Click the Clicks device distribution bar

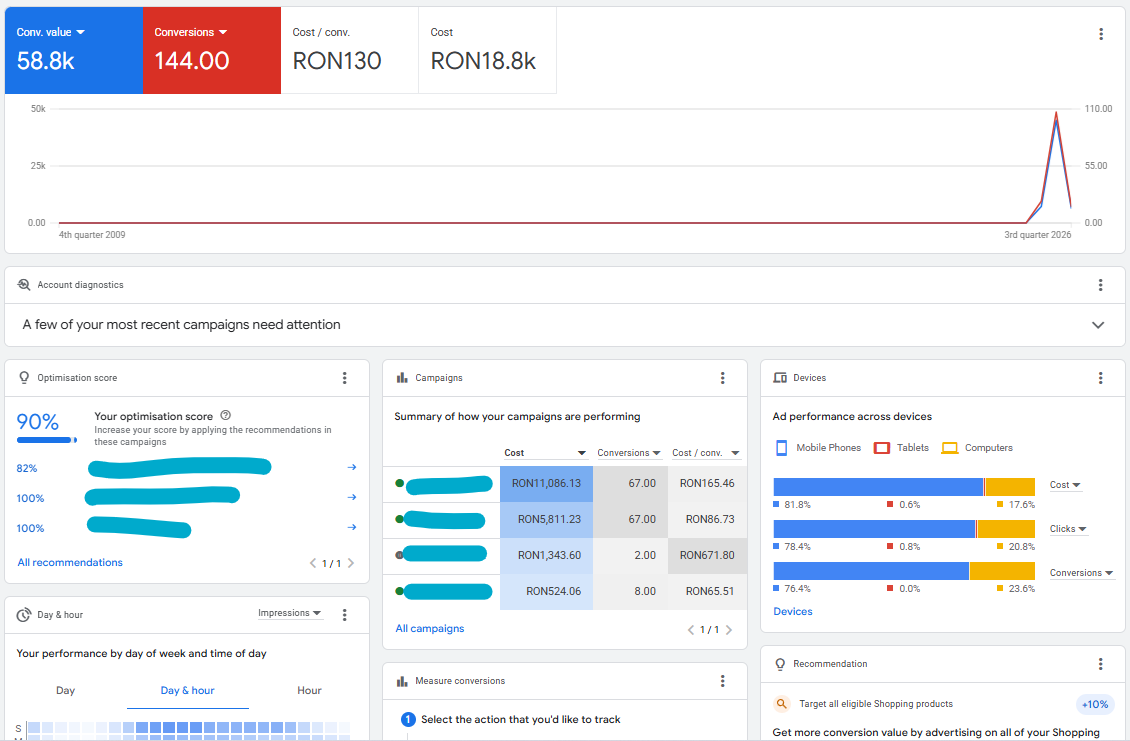pyautogui.click(x=904, y=528)
